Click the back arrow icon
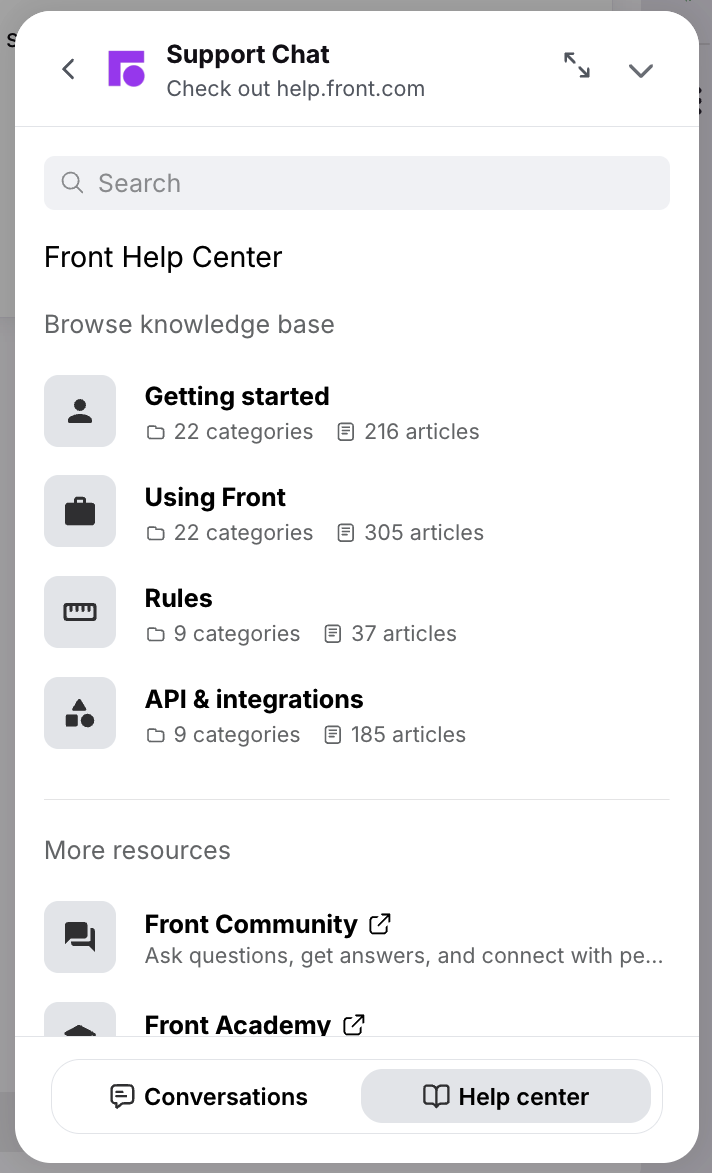This screenshot has width=712, height=1173. click(x=68, y=69)
